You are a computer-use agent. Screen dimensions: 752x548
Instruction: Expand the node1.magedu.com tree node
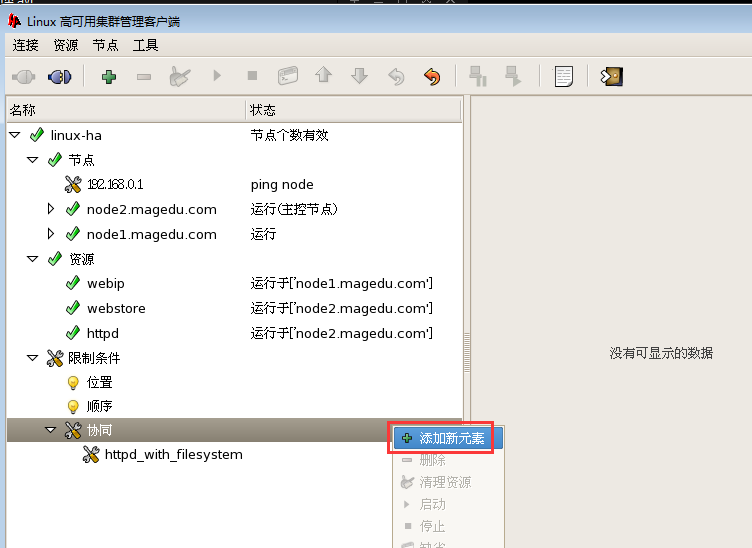[52, 234]
